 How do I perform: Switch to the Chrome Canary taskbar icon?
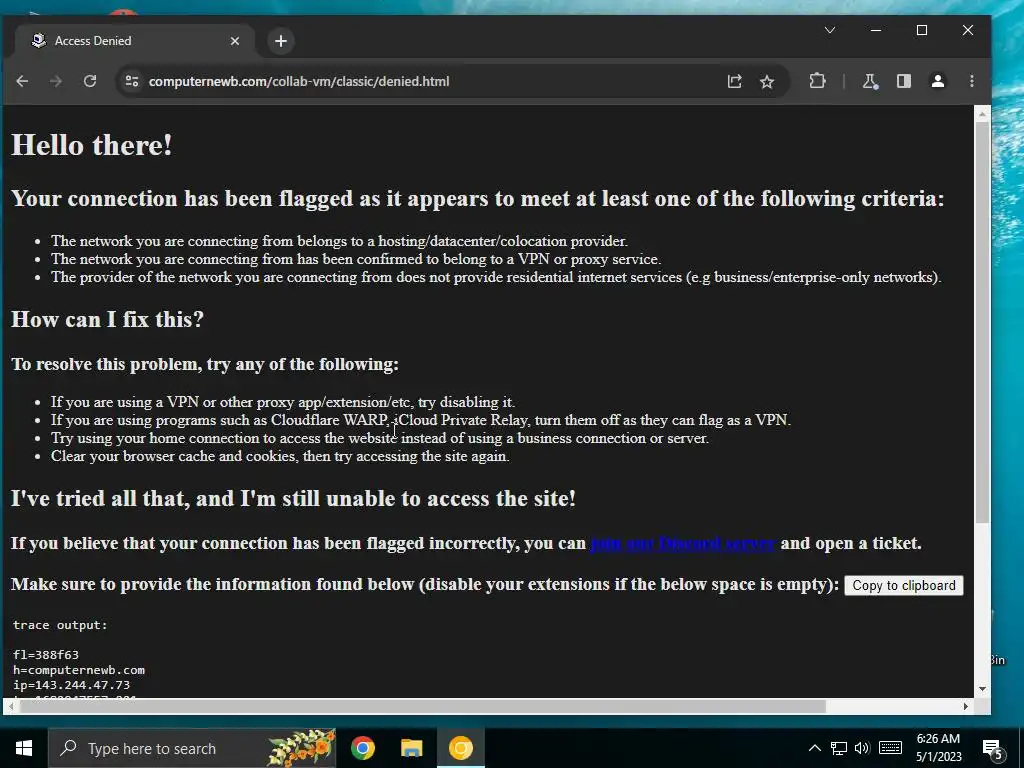[460, 748]
